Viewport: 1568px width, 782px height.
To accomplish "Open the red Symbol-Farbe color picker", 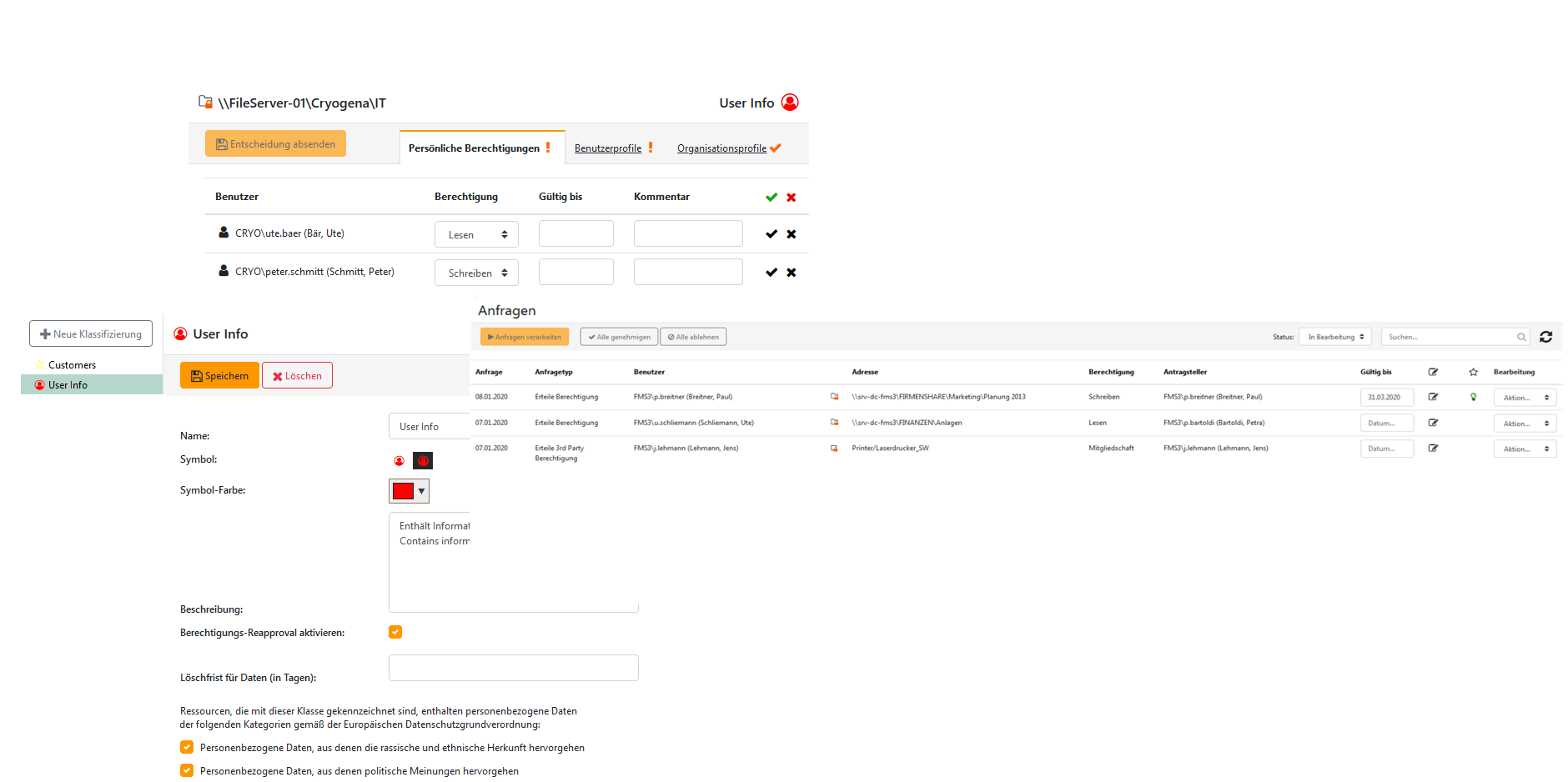I will (x=409, y=491).
